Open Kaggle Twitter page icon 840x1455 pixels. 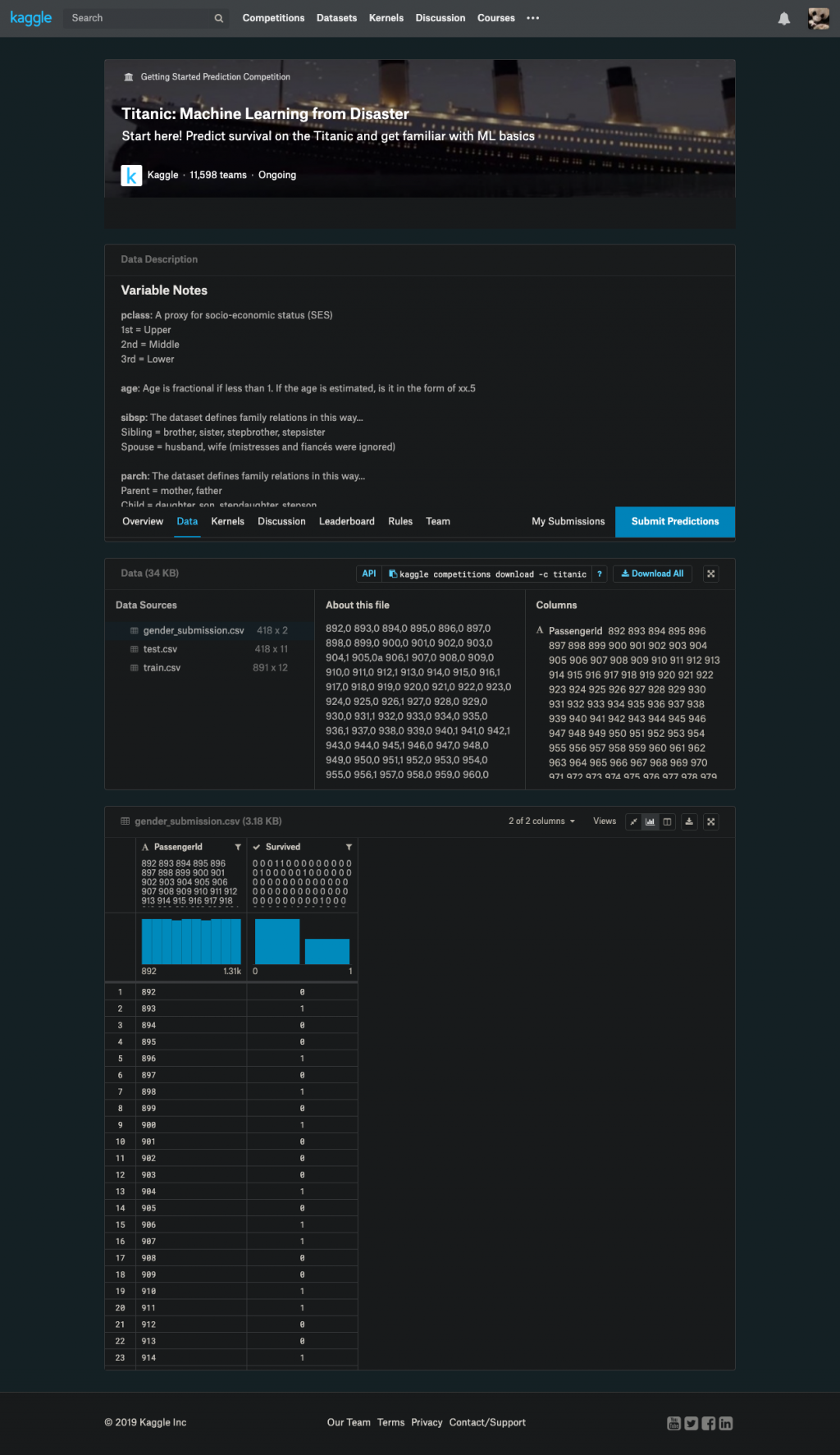tap(692, 1423)
